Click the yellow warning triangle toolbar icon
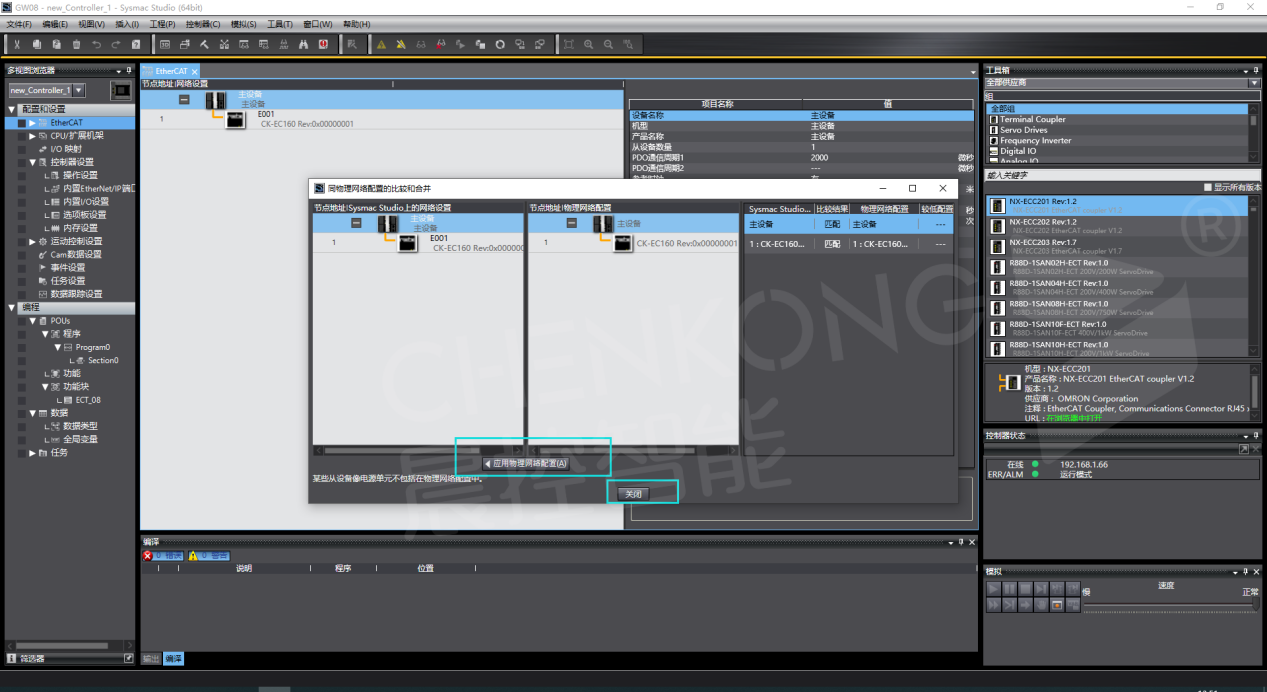 (x=381, y=44)
